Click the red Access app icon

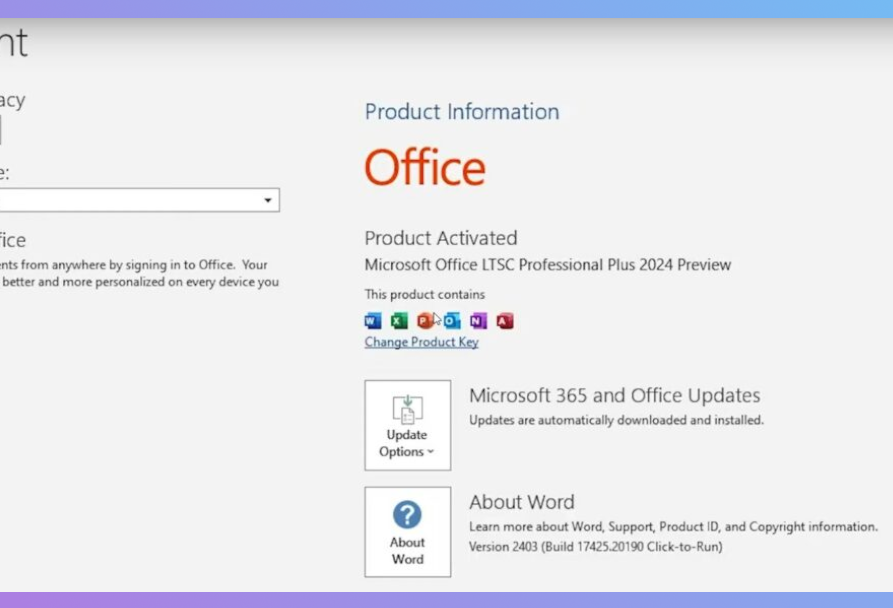pos(505,321)
